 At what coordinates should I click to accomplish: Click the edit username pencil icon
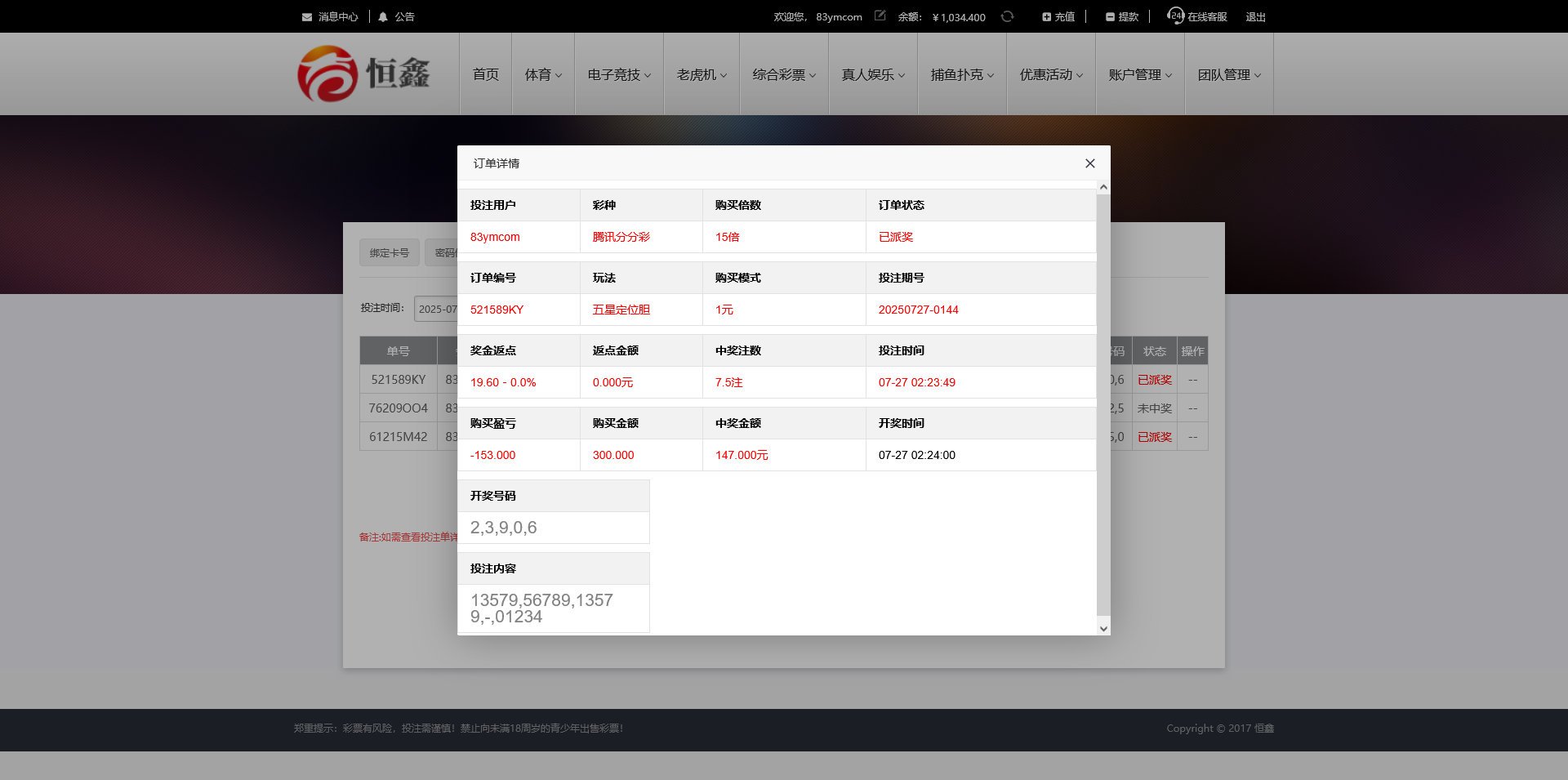click(x=880, y=16)
